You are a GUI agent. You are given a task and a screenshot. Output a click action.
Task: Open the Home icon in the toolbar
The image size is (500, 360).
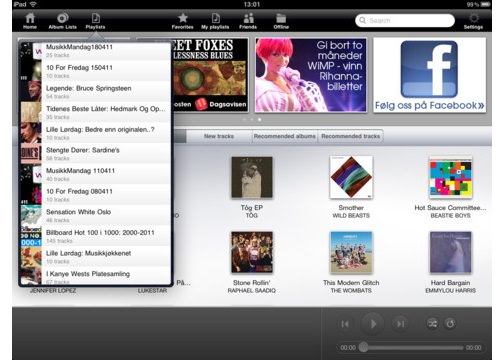click(30, 21)
